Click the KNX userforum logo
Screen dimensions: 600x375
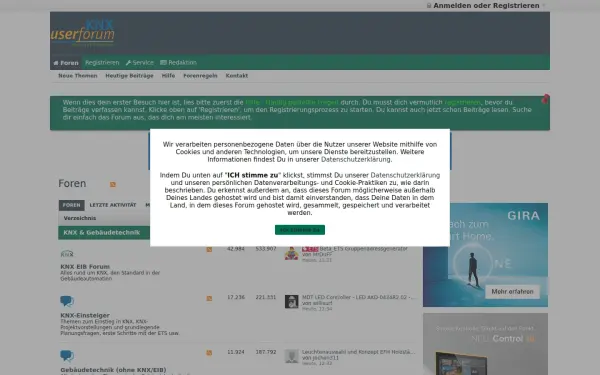(83, 33)
